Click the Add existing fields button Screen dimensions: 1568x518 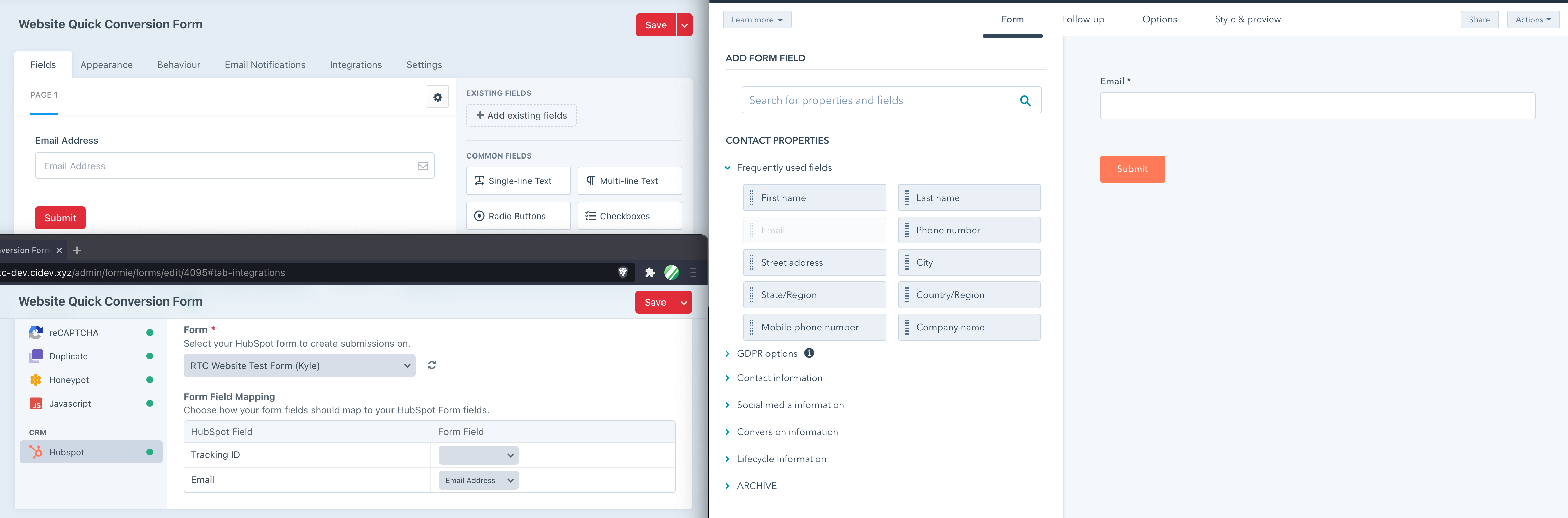[x=521, y=115]
